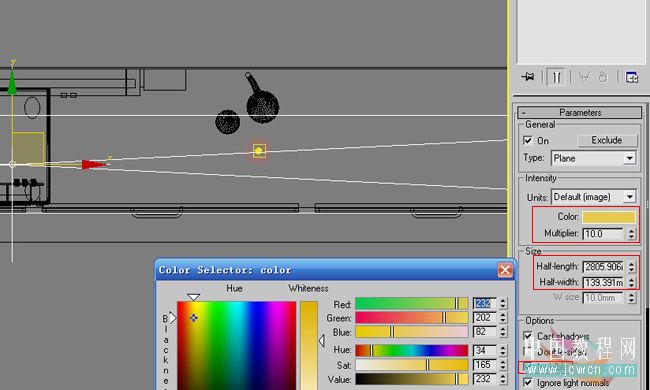Viewport: 650px width, 390px height.
Task: Click the Hue value spinner arrows
Action: (503, 351)
